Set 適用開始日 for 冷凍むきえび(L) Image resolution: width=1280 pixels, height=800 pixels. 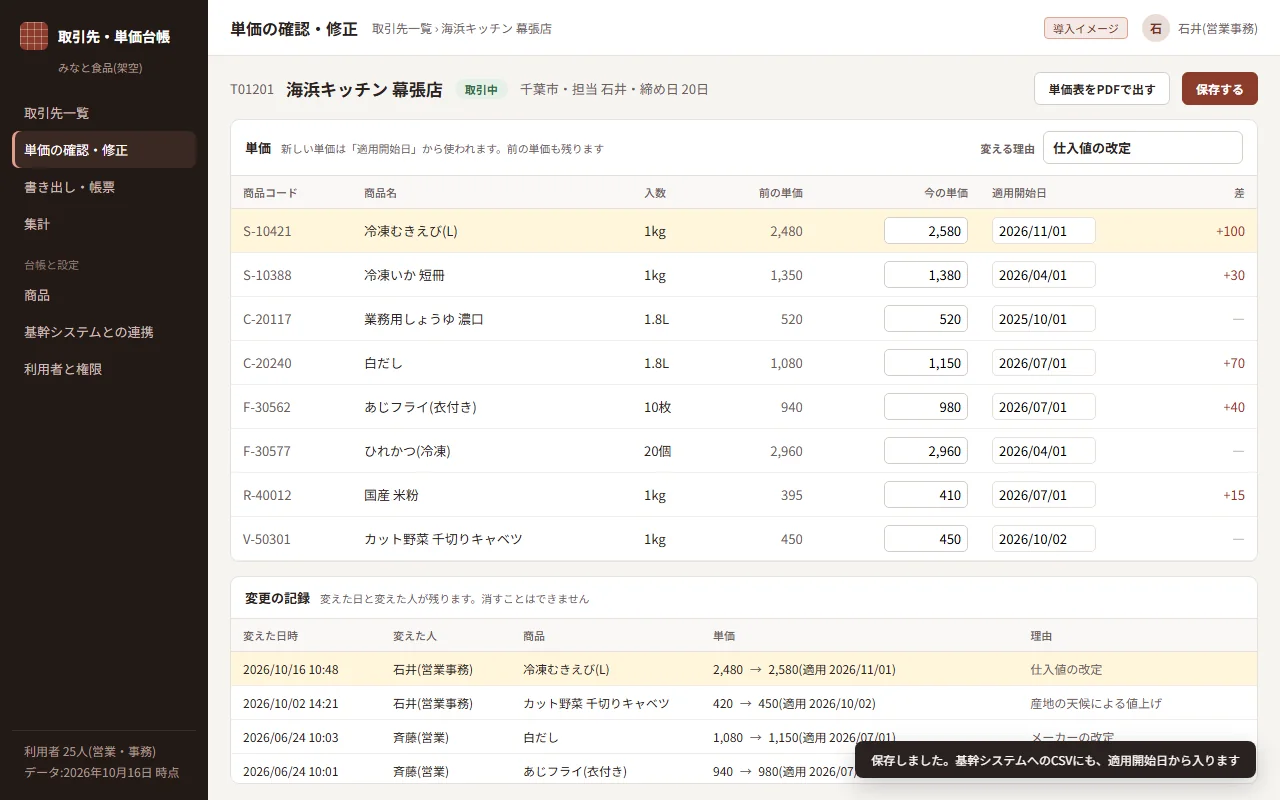1044,231
